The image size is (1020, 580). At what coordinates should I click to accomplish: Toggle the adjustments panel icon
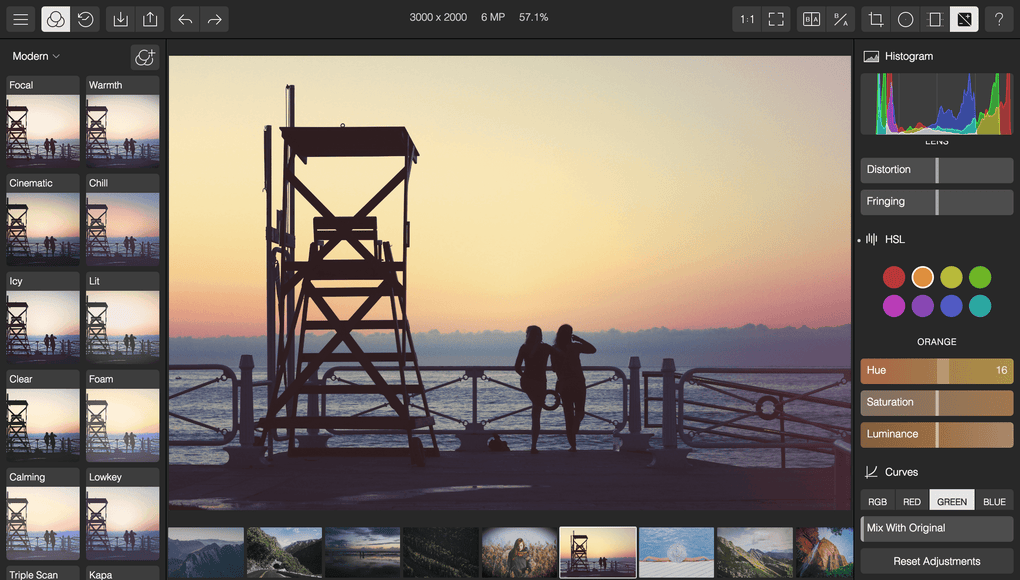coord(964,19)
